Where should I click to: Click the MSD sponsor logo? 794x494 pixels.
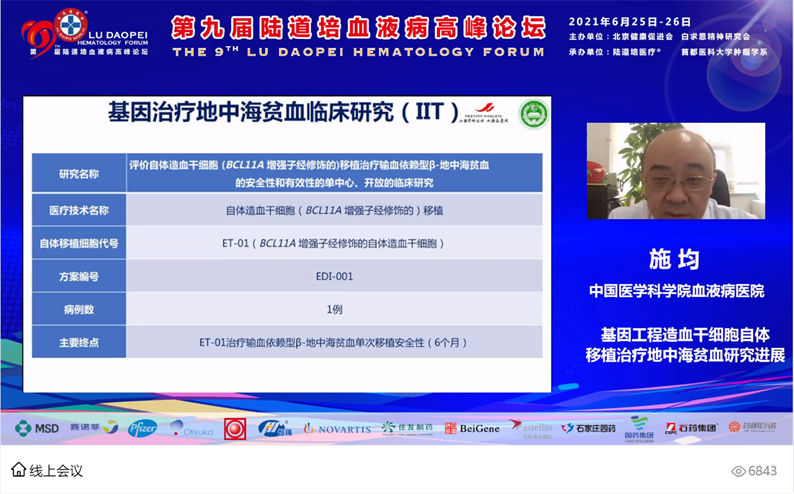click(x=37, y=428)
